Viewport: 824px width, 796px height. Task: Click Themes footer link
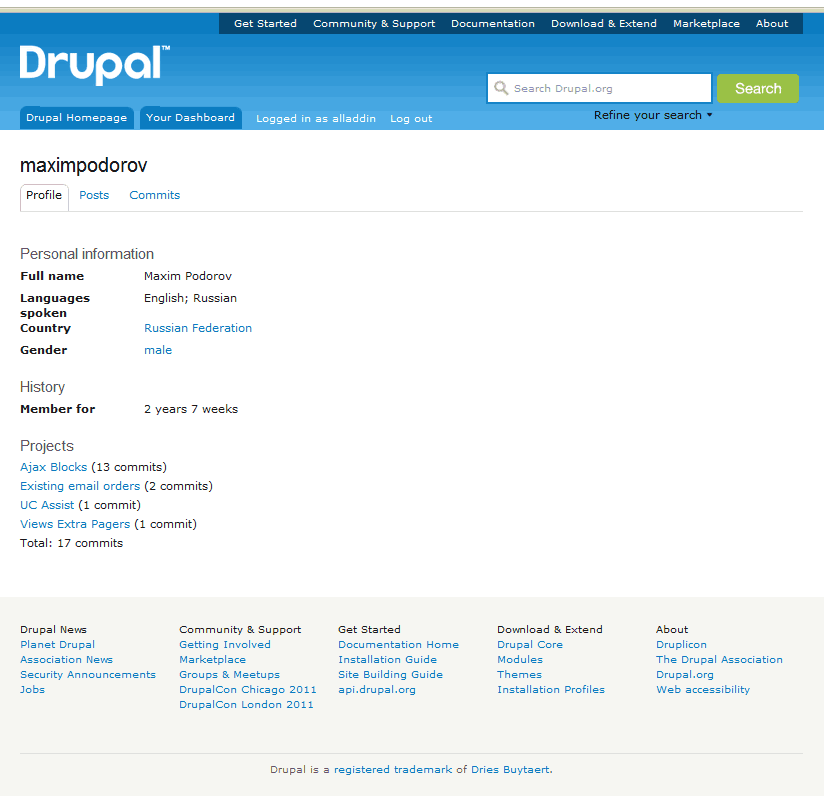520,675
